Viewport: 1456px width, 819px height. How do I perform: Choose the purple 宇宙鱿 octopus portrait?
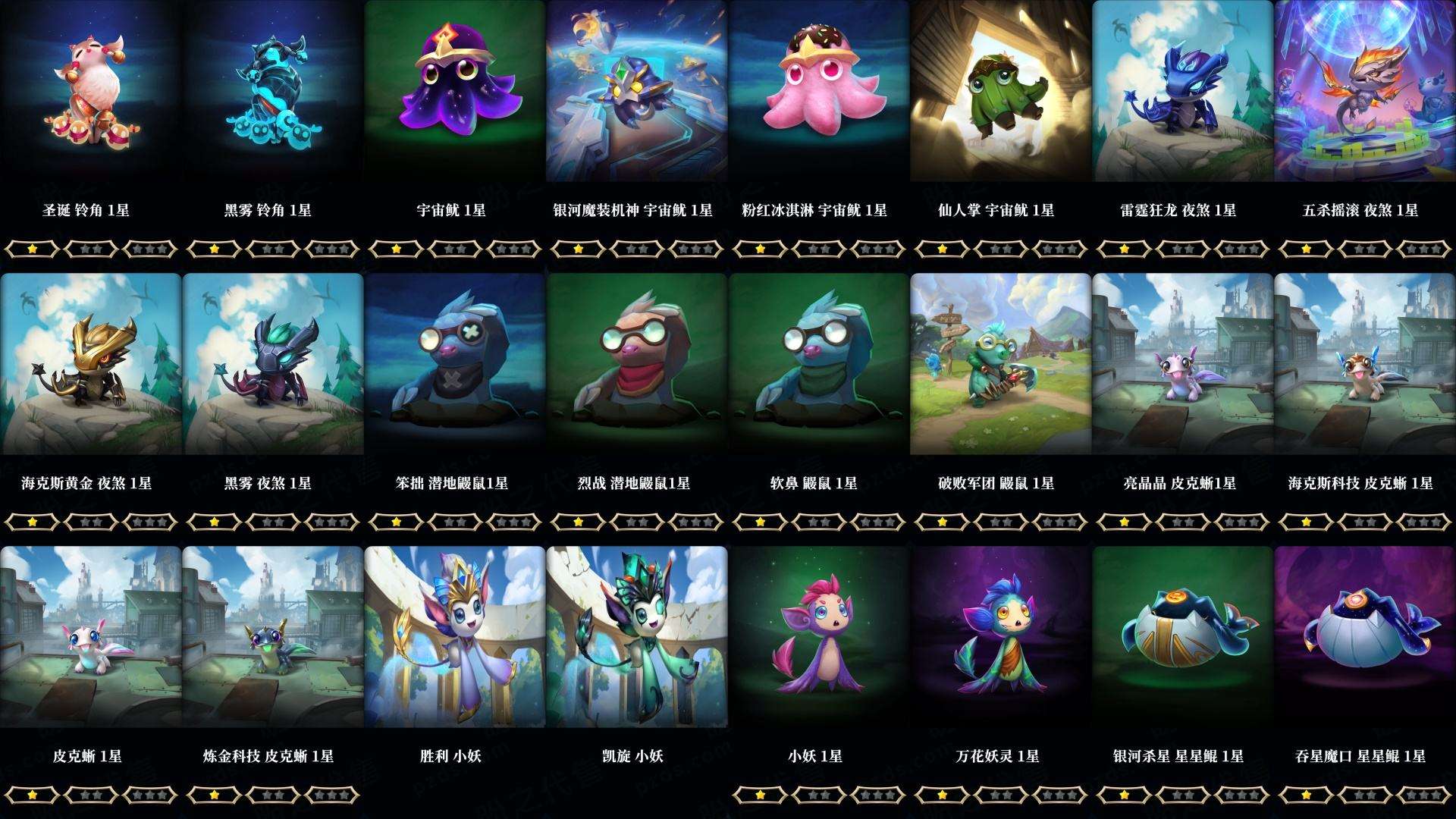tap(454, 91)
